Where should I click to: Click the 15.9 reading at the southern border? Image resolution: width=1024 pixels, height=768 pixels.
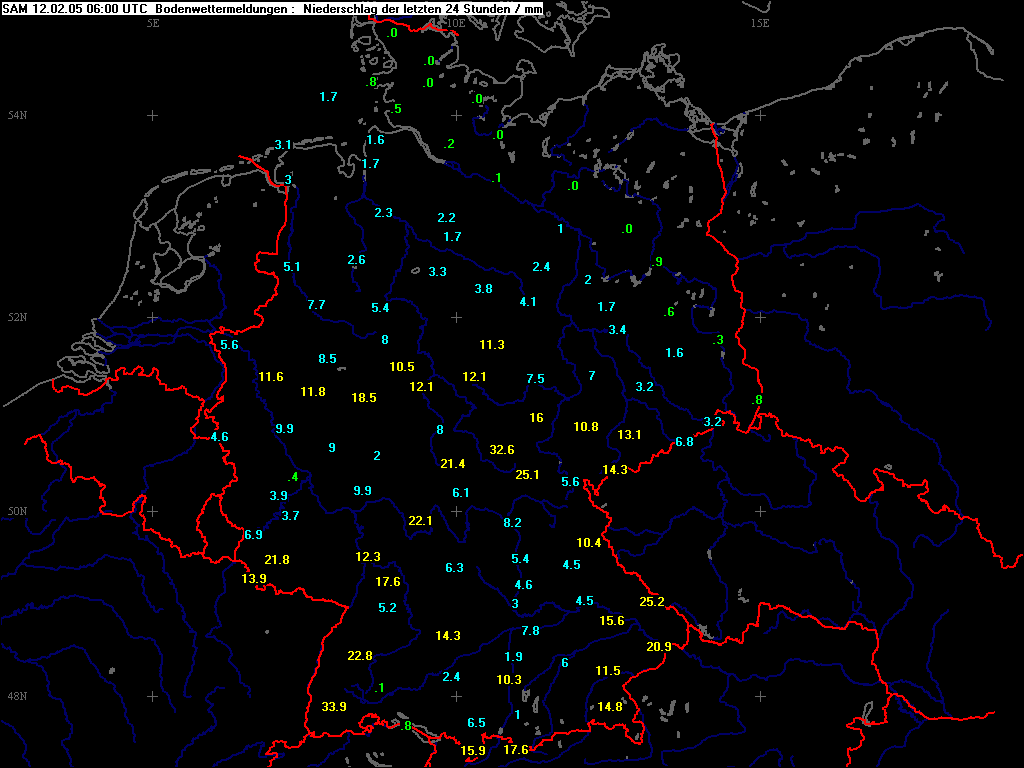pos(473,751)
